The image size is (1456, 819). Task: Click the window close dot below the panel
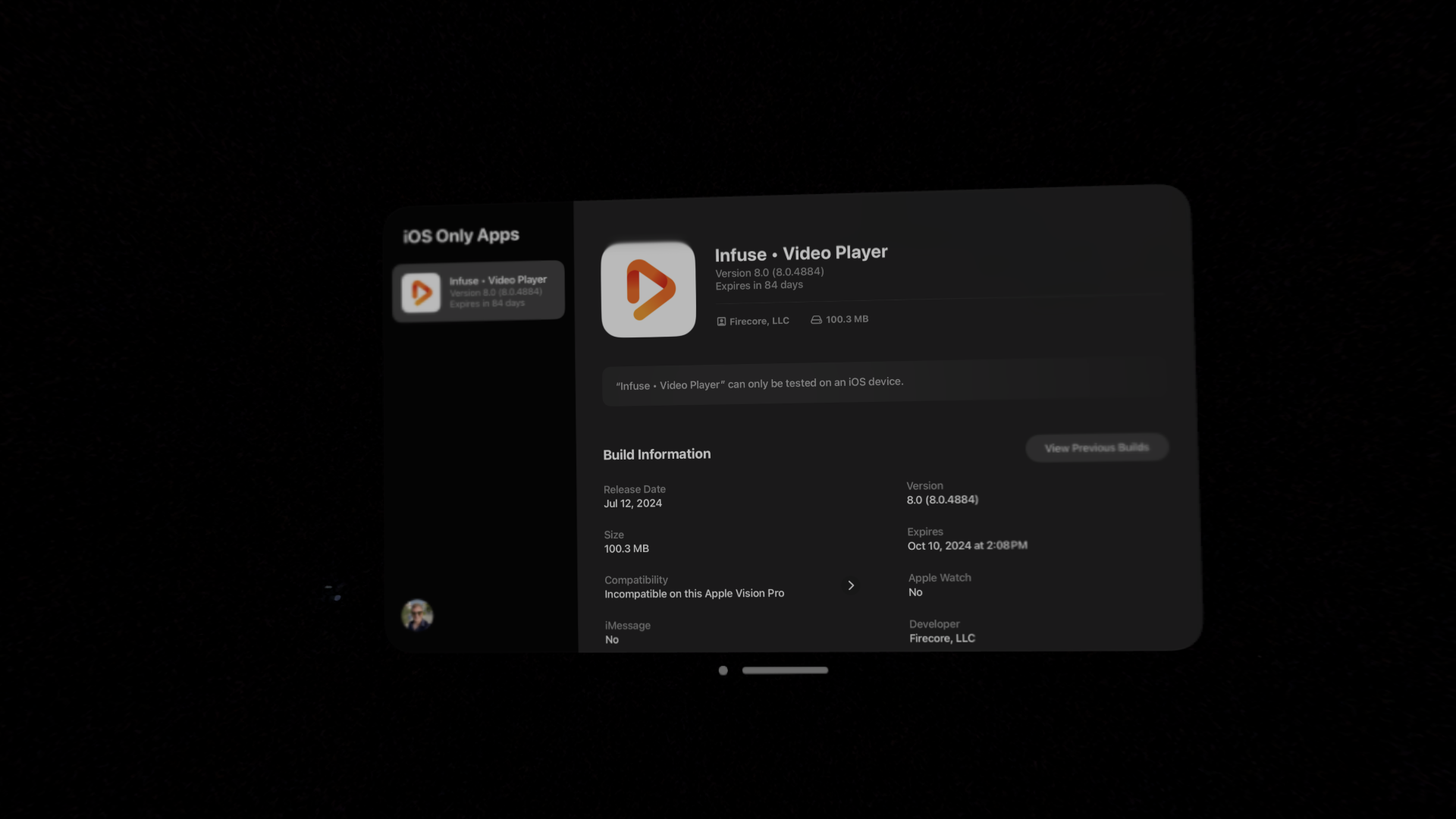(723, 670)
